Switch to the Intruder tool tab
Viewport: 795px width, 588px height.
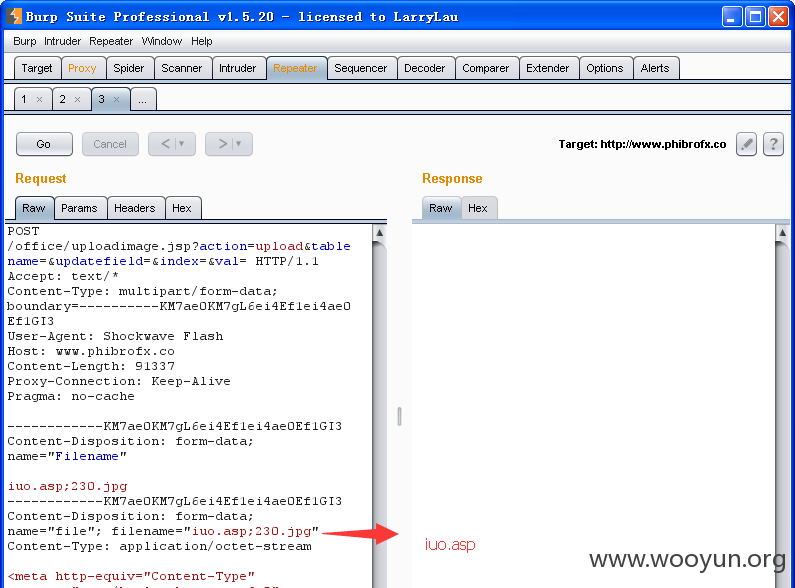coord(237,68)
